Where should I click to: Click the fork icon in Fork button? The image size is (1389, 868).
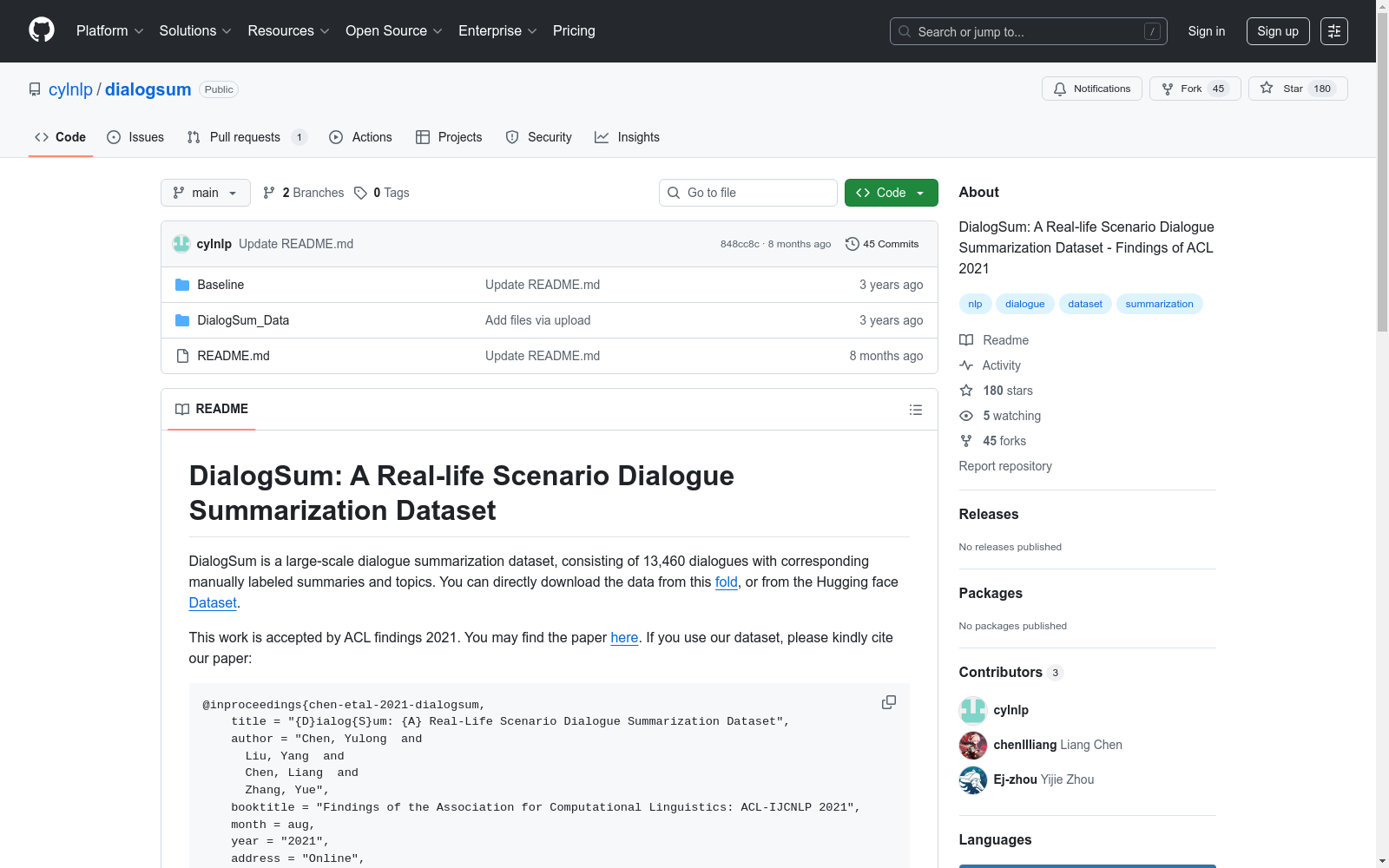coord(1168,89)
